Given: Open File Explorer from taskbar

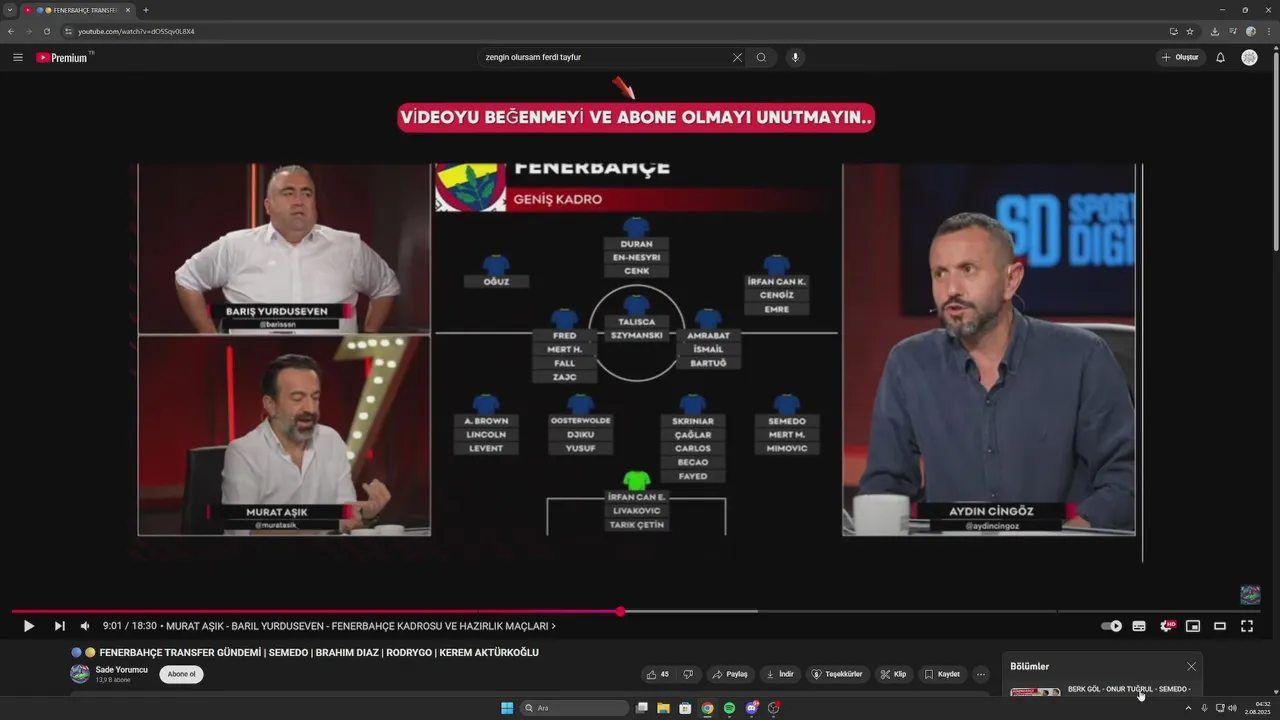Looking at the screenshot, I should click(x=663, y=708).
